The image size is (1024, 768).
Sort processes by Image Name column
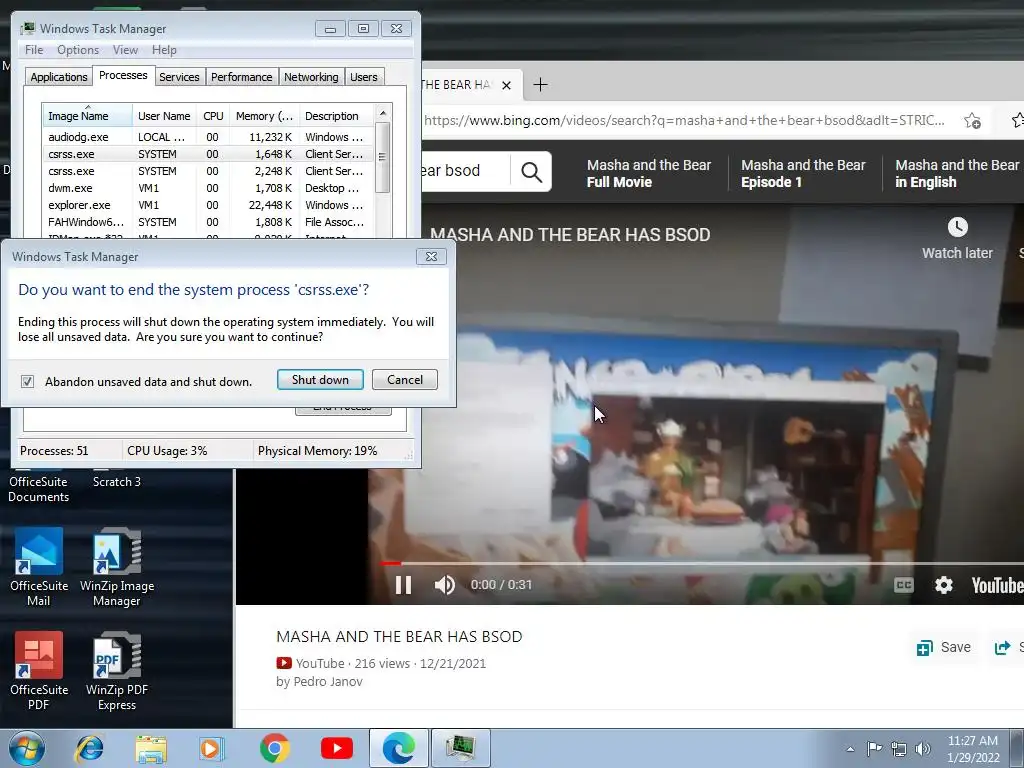click(x=86, y=116)
